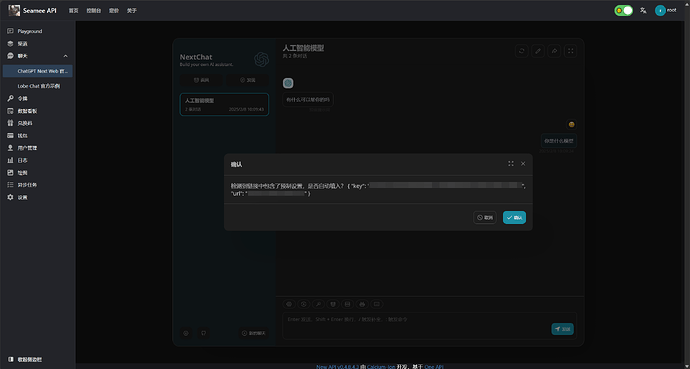Open the data dashboard icon item in the sidebar

11,111
